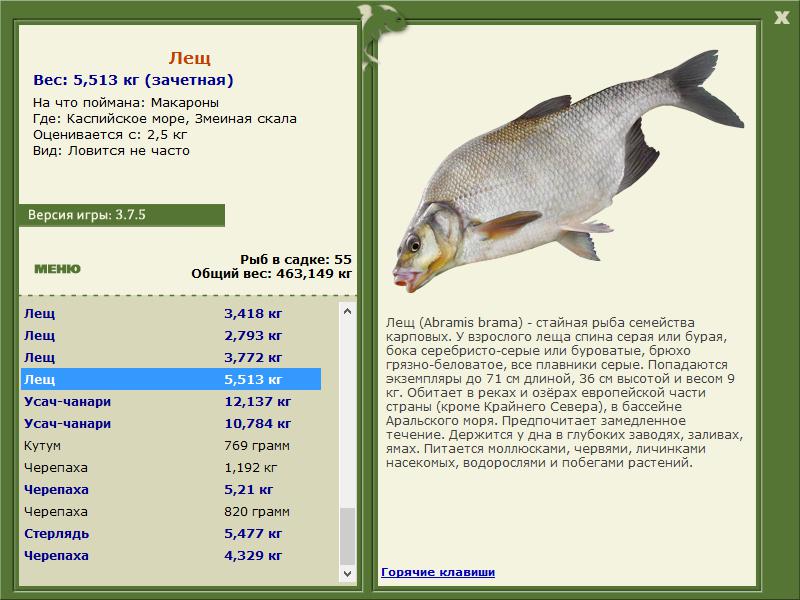Select the Черепаха 5,21 кг row
800x600 pixels.
point(171,489)
